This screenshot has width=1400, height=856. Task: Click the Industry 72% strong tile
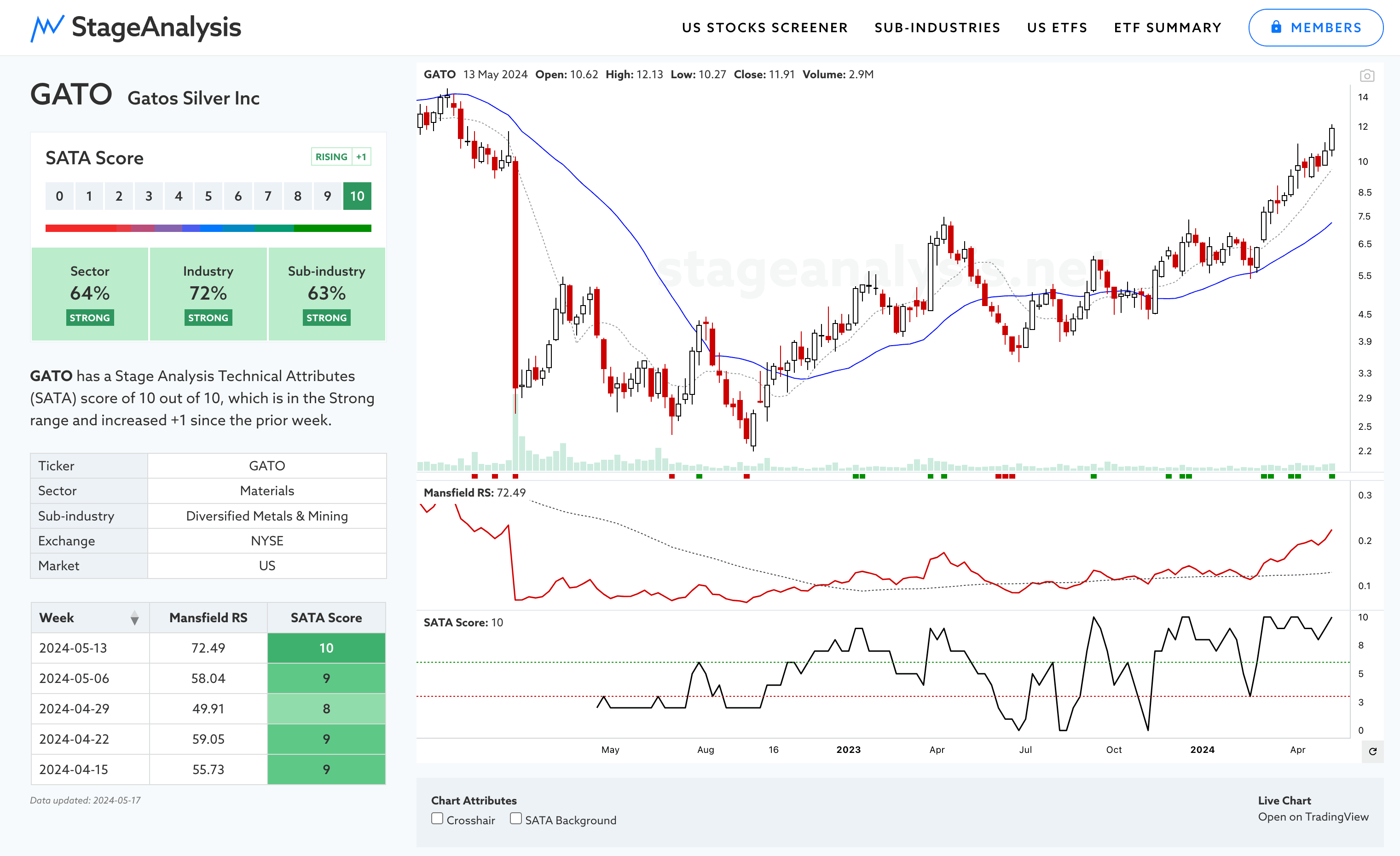(x=208, y=294)
